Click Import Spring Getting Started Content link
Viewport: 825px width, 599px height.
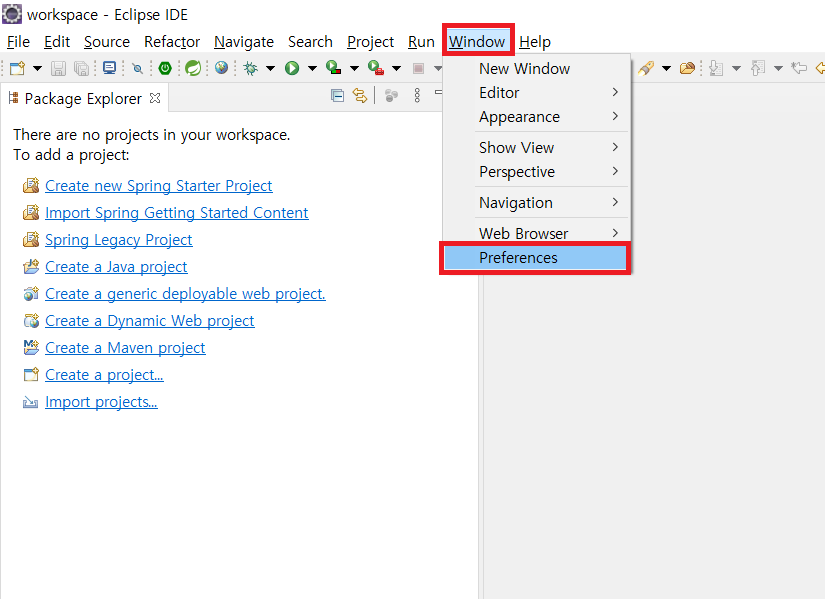176,213
